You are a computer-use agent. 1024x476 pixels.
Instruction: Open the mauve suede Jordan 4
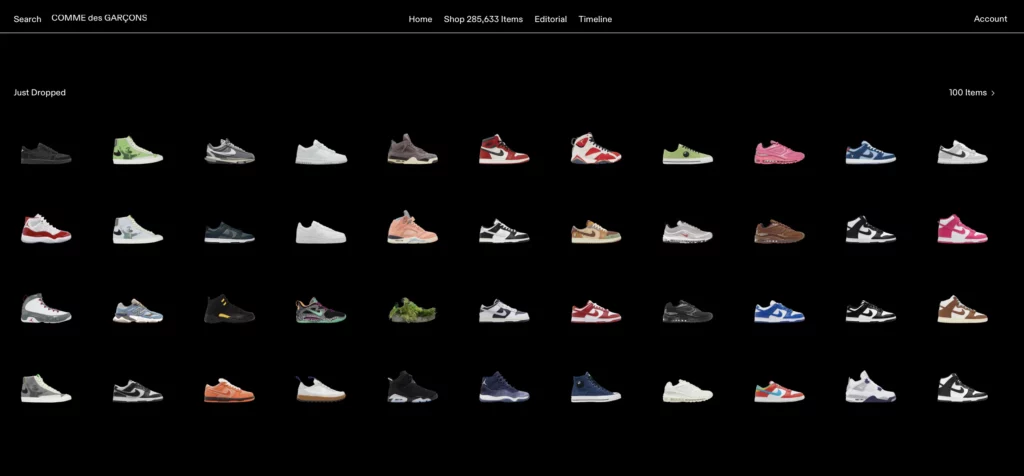tap(412, 149)
